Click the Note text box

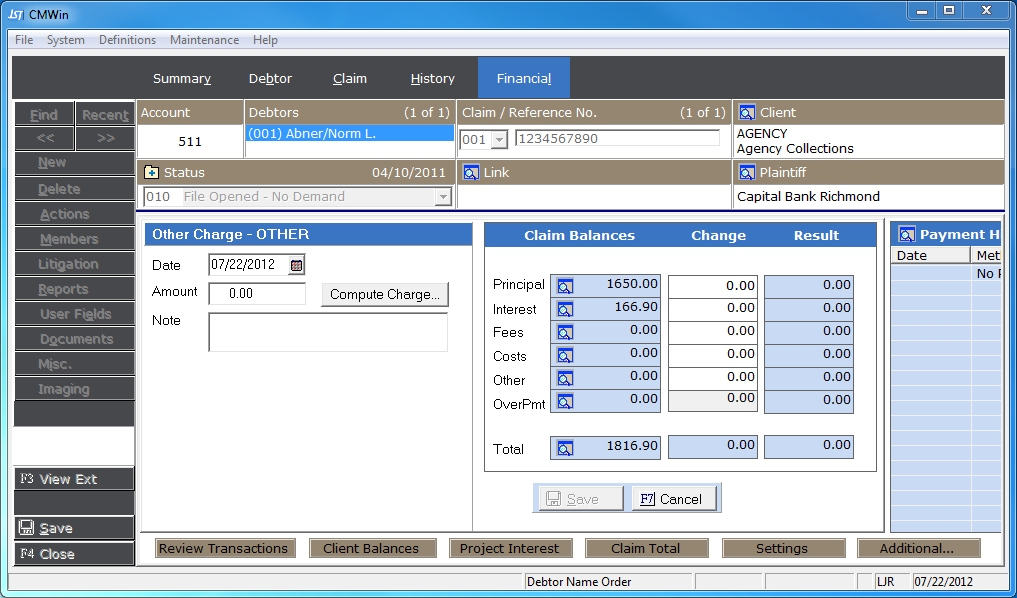click(x=327, y=332)
